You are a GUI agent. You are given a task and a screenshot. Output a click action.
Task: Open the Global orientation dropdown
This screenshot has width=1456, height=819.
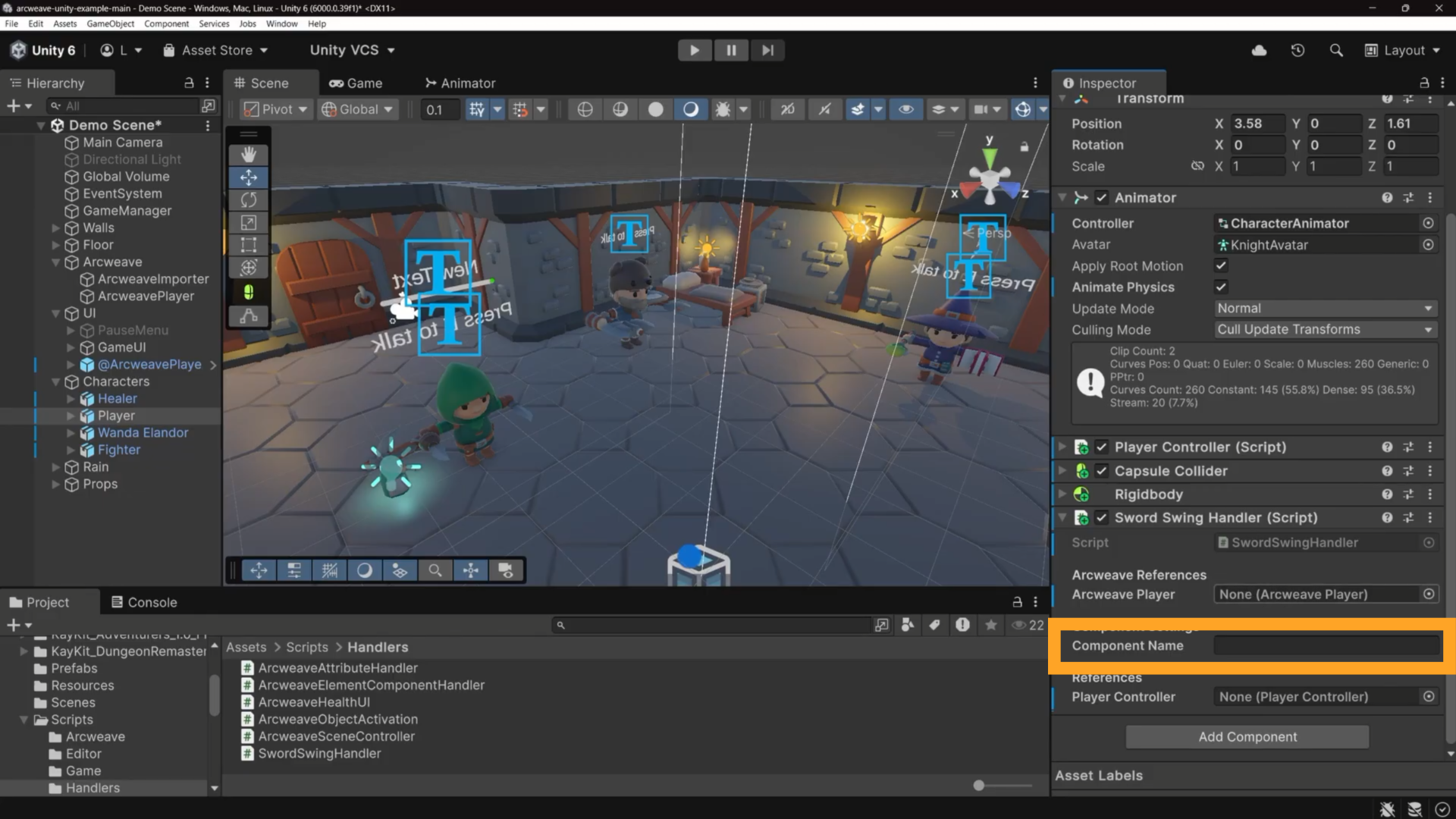357,109
